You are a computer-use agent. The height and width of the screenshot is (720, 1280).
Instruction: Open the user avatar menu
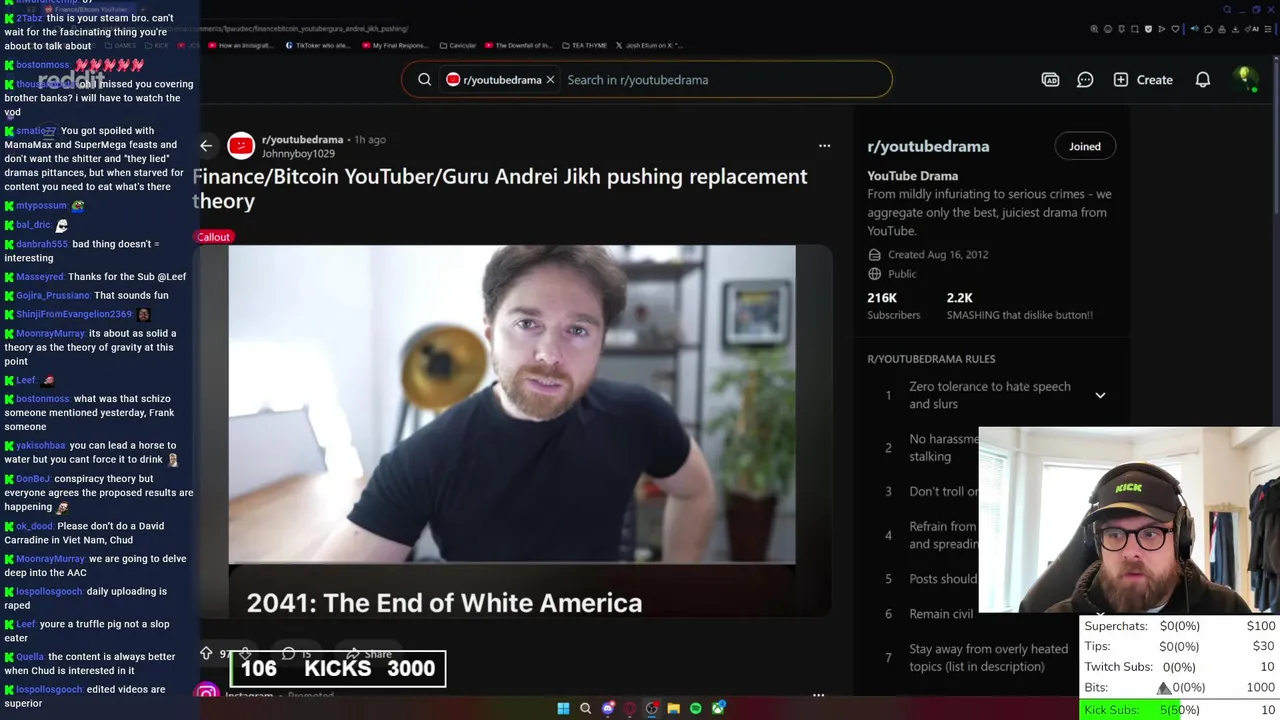pos(1245,79)
